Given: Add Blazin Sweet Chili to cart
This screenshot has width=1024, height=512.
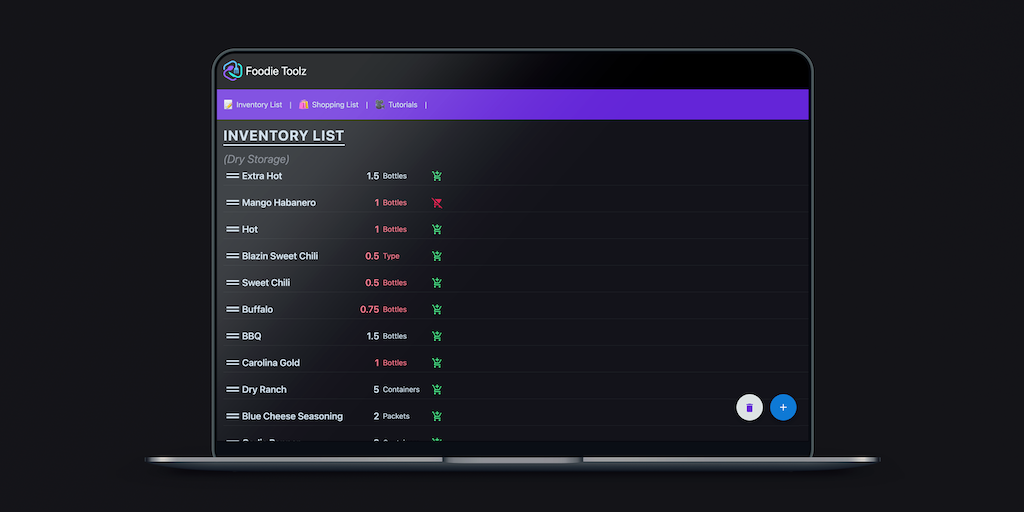Looking at the screenshot, I should (437, 256).
